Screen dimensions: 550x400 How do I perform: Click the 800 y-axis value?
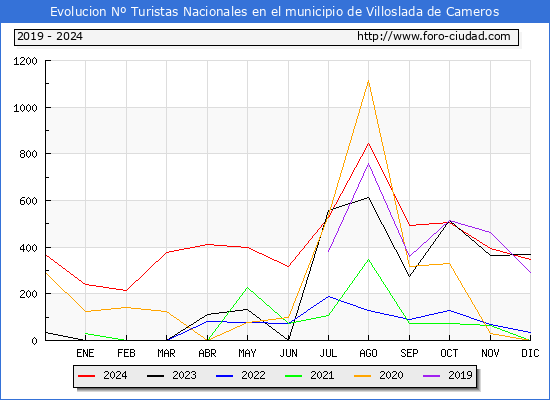tap(28, 154)
